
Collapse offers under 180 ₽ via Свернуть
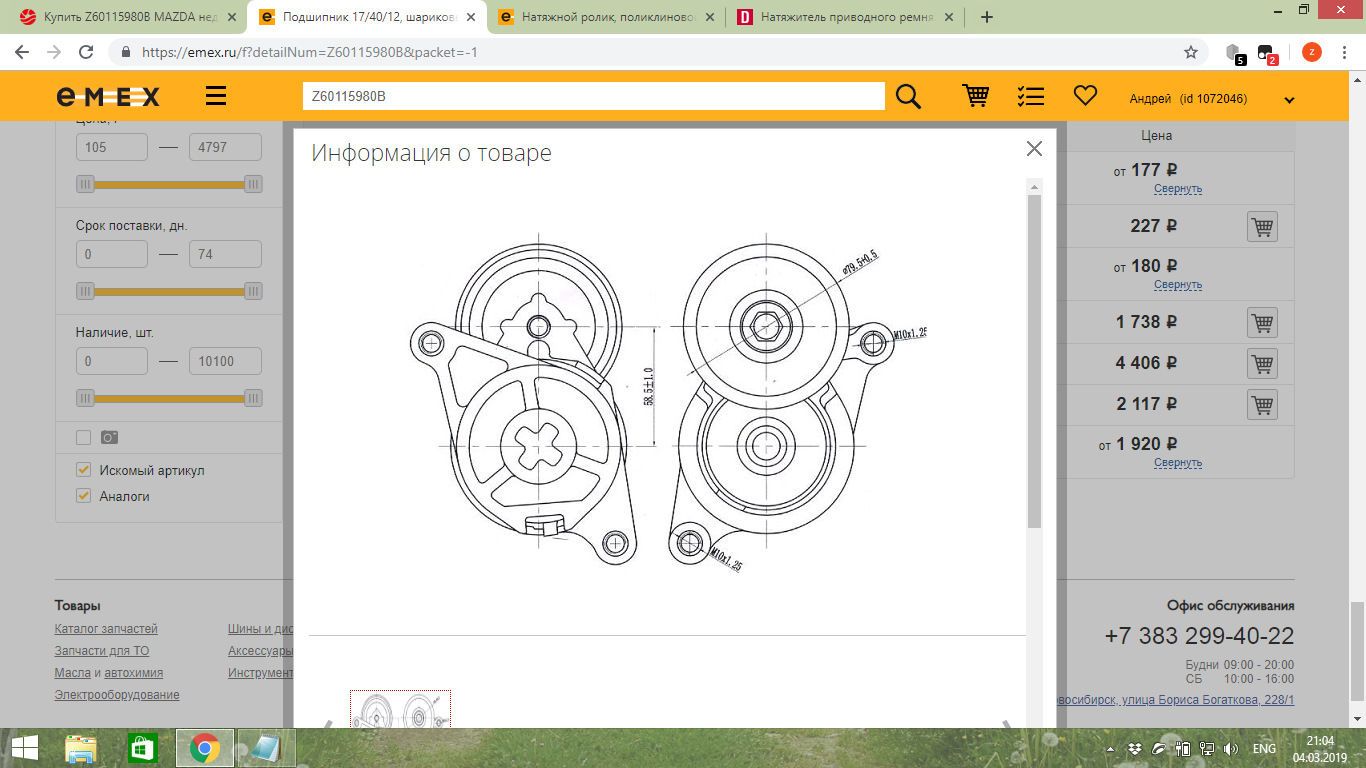[x=1178, y=285]
